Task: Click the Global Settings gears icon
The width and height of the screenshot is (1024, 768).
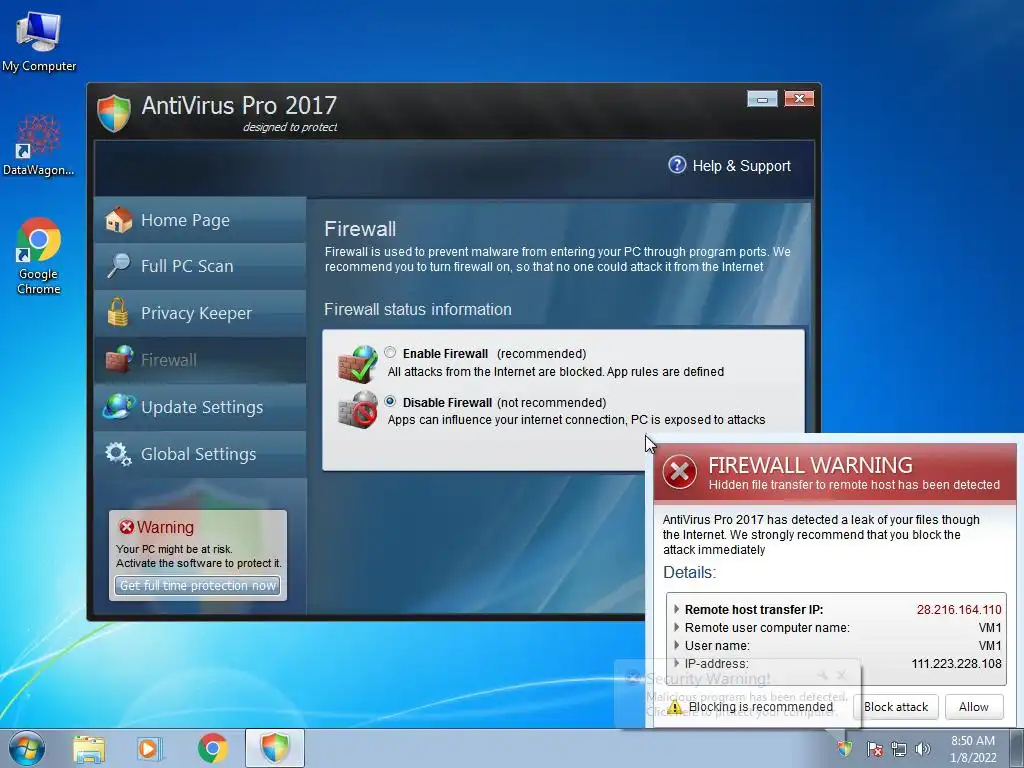Action: point(118,454)
